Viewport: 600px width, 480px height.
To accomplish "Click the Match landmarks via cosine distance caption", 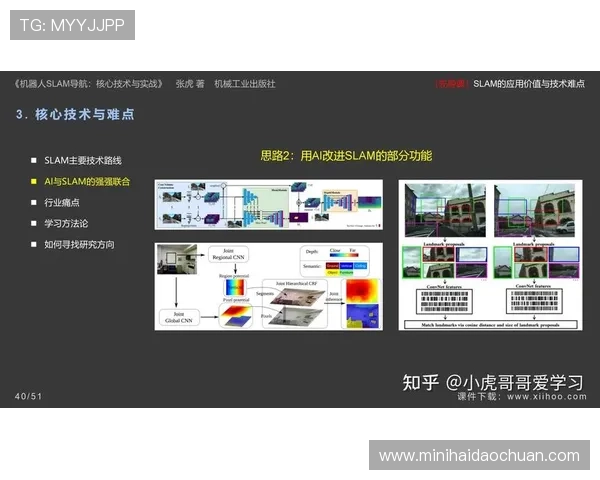I will pyautogui.click(x=491, y=325).
